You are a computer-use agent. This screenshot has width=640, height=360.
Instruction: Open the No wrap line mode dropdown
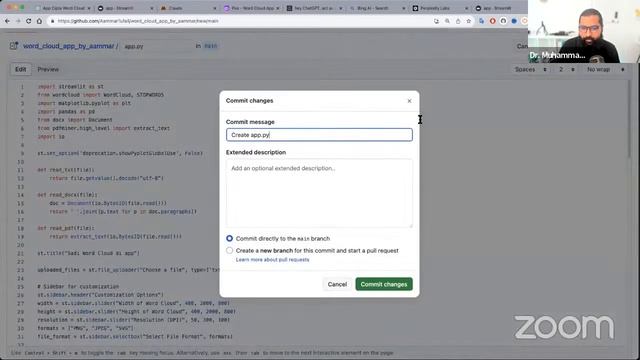pos(605,69)
